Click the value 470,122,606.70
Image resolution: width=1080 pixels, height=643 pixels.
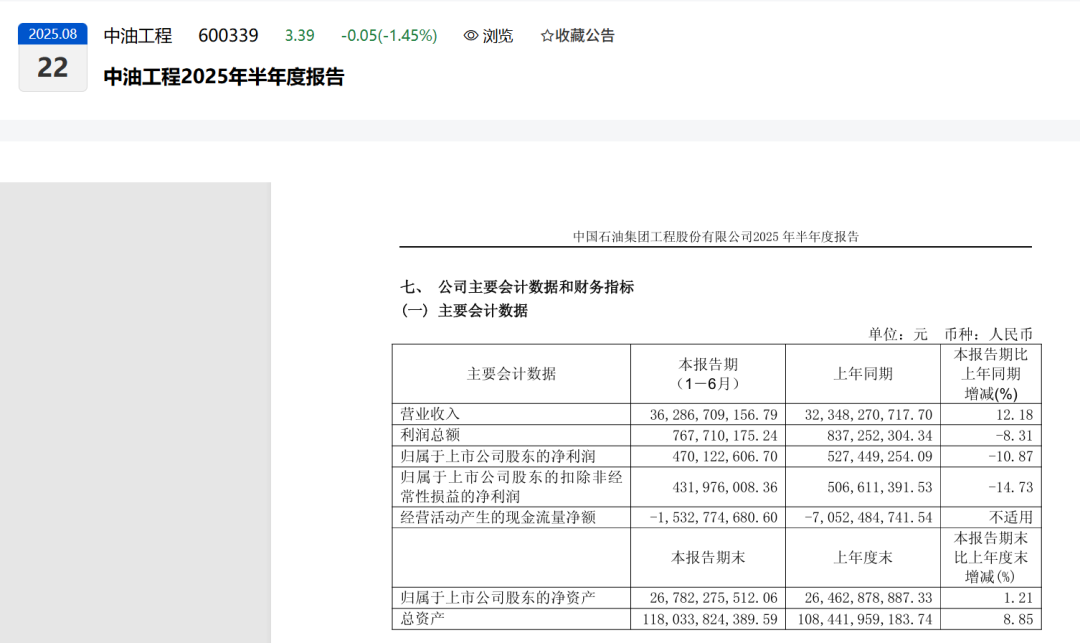725,456
